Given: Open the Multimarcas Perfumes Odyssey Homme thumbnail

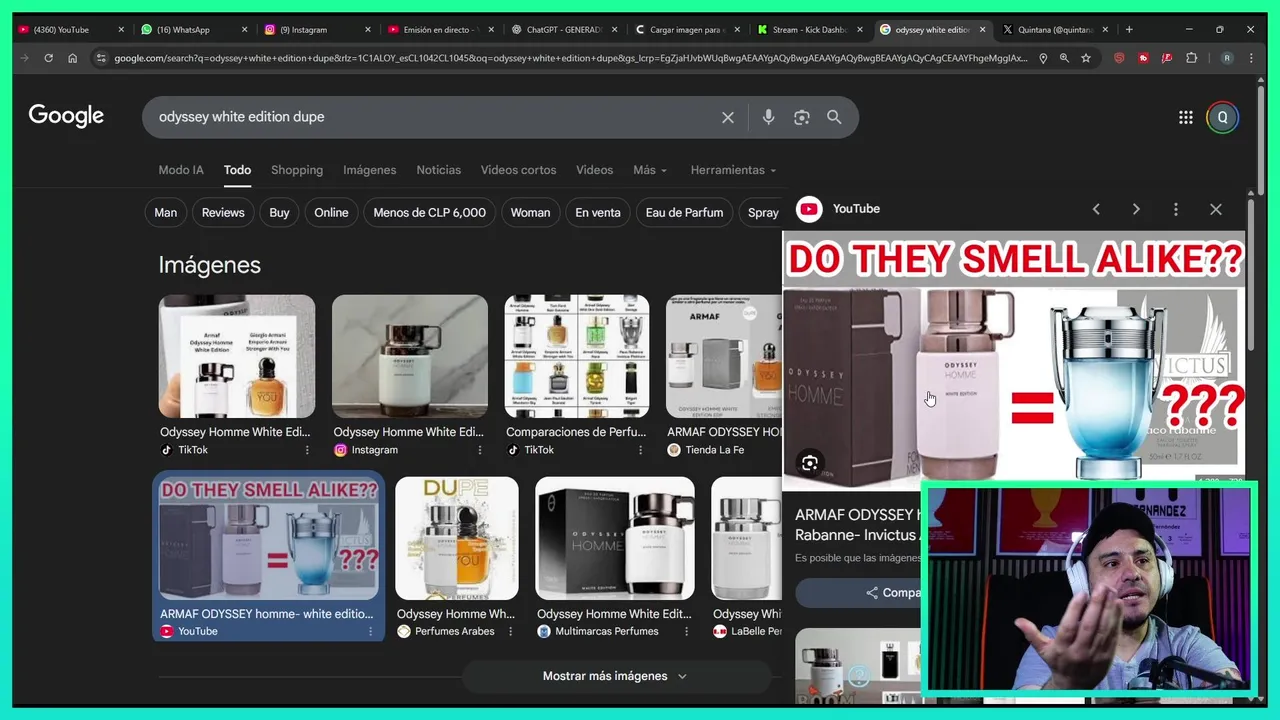Looking at the screenshot, I should pyautogui.click(x=615, y=538).
